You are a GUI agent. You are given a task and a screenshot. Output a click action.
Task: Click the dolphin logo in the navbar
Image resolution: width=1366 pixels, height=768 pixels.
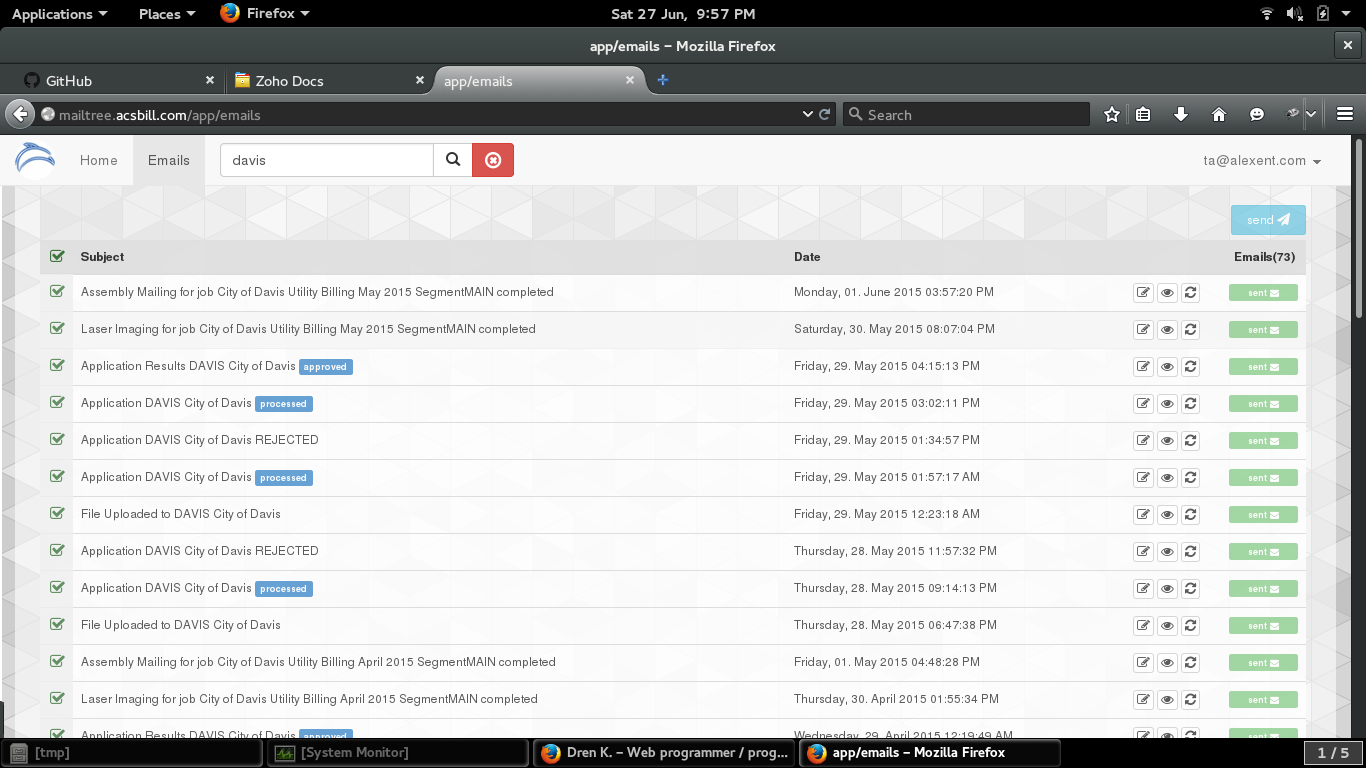click(36, 160)
